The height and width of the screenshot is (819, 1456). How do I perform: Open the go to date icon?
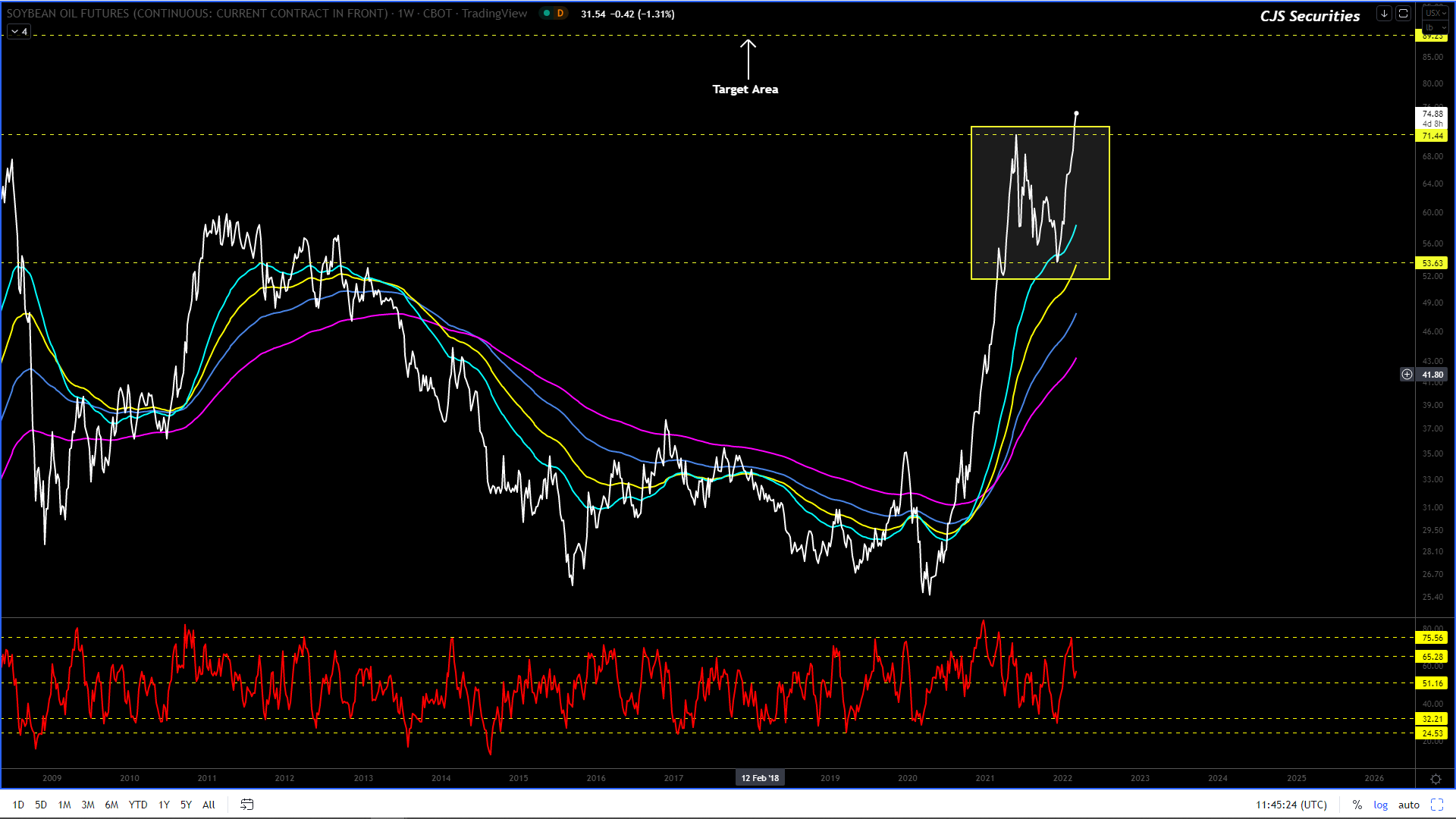[246, 805]
